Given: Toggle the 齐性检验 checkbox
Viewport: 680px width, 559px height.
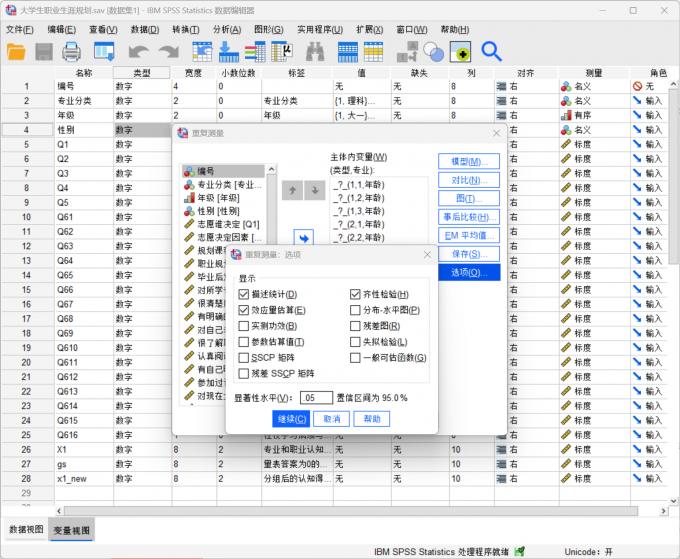Looking at the screenshot, I should pos(355,294).
